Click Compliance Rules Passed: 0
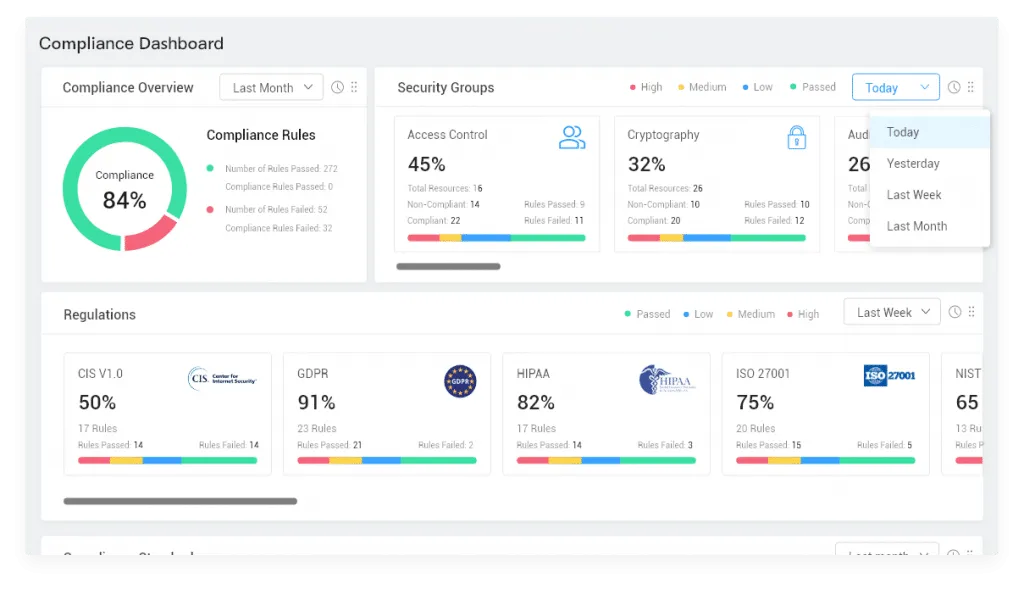Screen dimensions: 1024x589 click(x=279, y=187)
